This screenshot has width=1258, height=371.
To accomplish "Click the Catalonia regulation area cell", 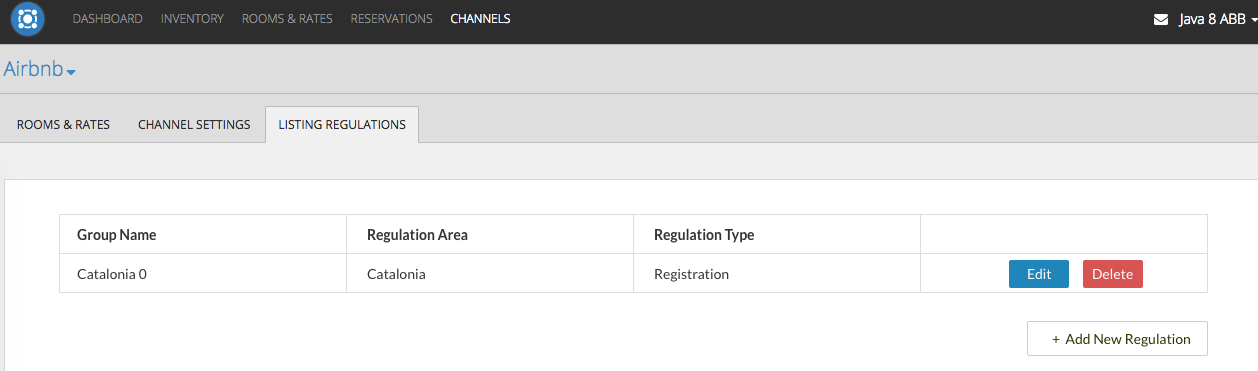I will [490, 274].
